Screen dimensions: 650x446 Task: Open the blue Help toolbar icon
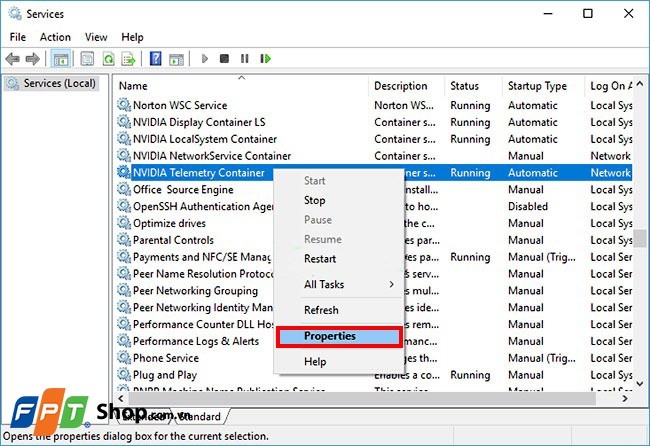point(155,58)
